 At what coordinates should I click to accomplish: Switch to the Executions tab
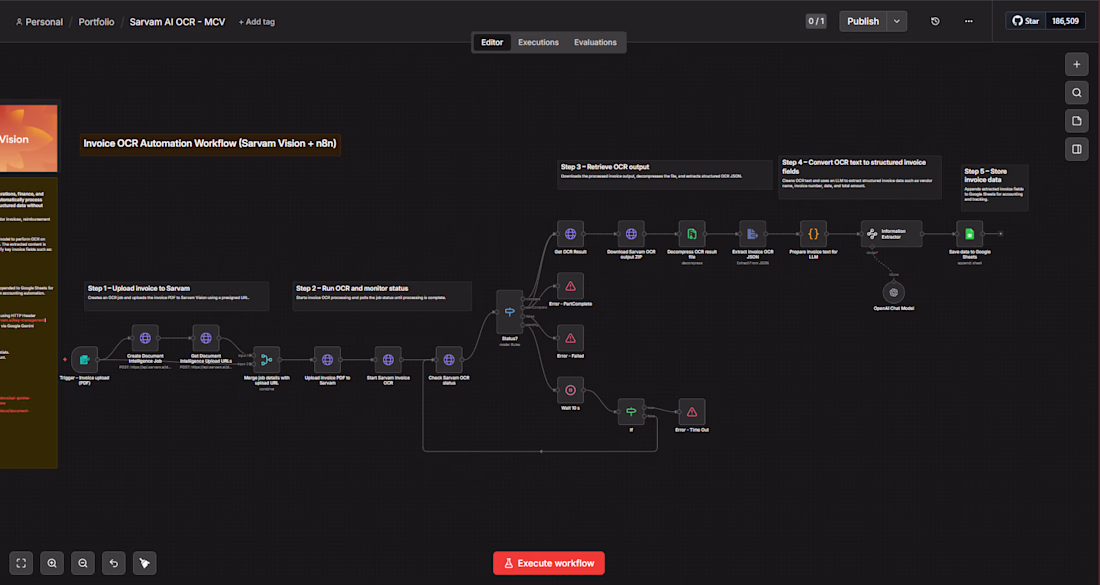538,42
